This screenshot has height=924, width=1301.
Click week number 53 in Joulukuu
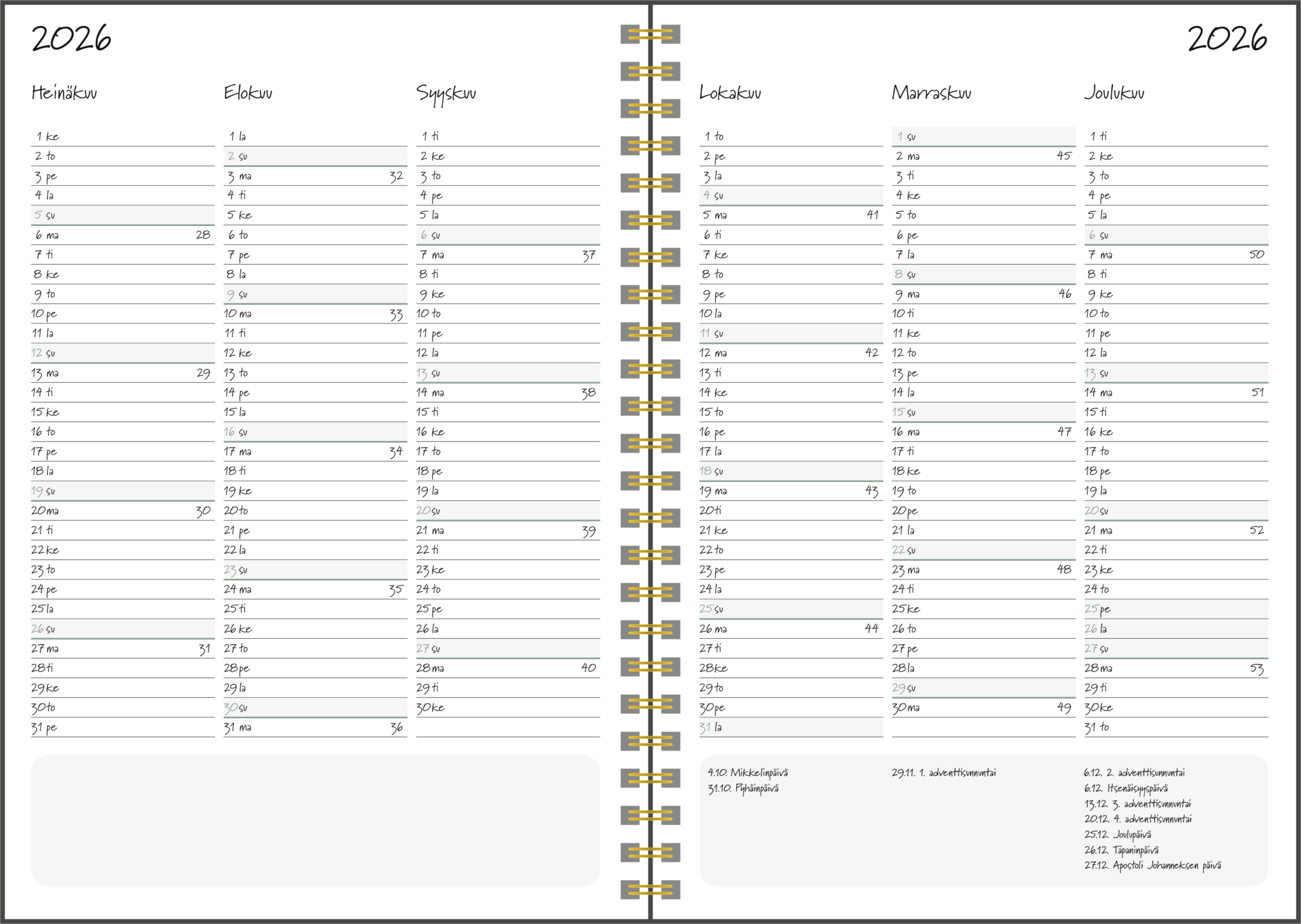pos(1257,668)
